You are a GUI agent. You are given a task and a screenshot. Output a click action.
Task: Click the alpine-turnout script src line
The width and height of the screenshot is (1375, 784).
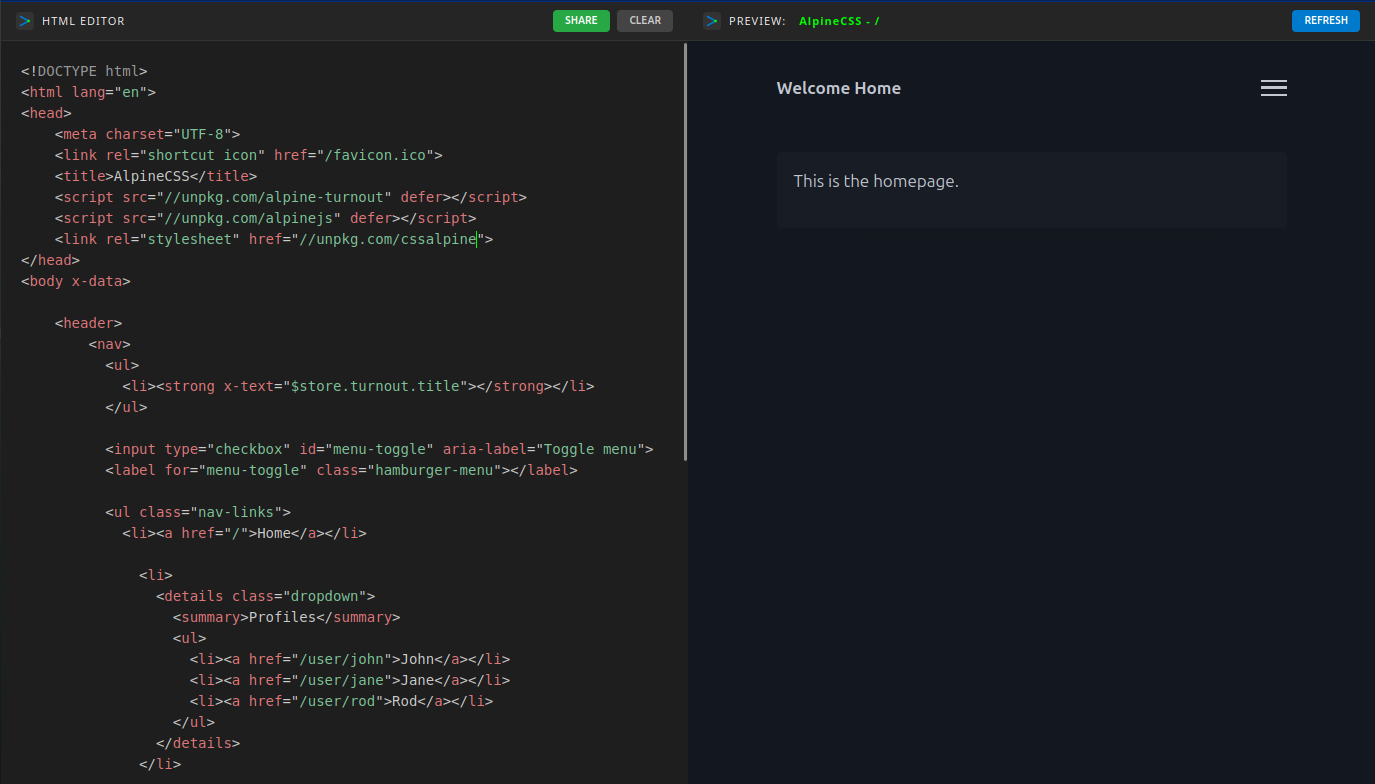pyautogui.click(x=290, y=197)
